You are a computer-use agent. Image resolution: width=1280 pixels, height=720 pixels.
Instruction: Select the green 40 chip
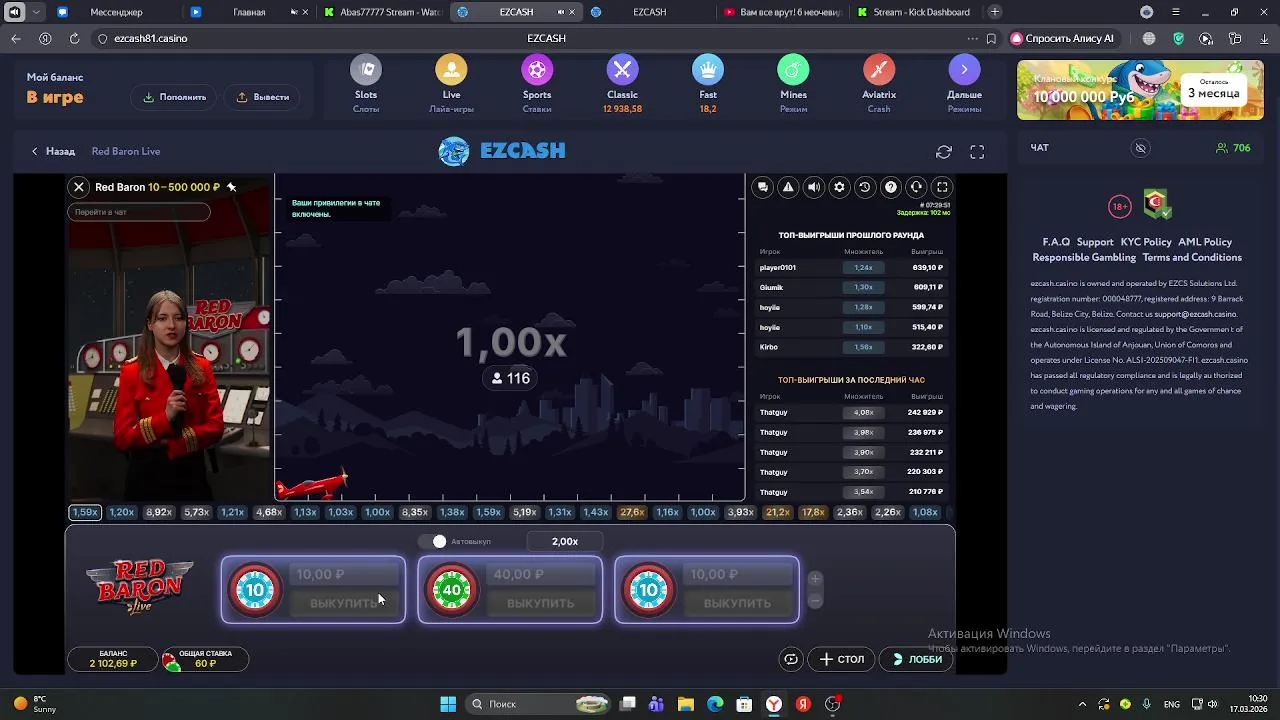(x=452, y=590)
